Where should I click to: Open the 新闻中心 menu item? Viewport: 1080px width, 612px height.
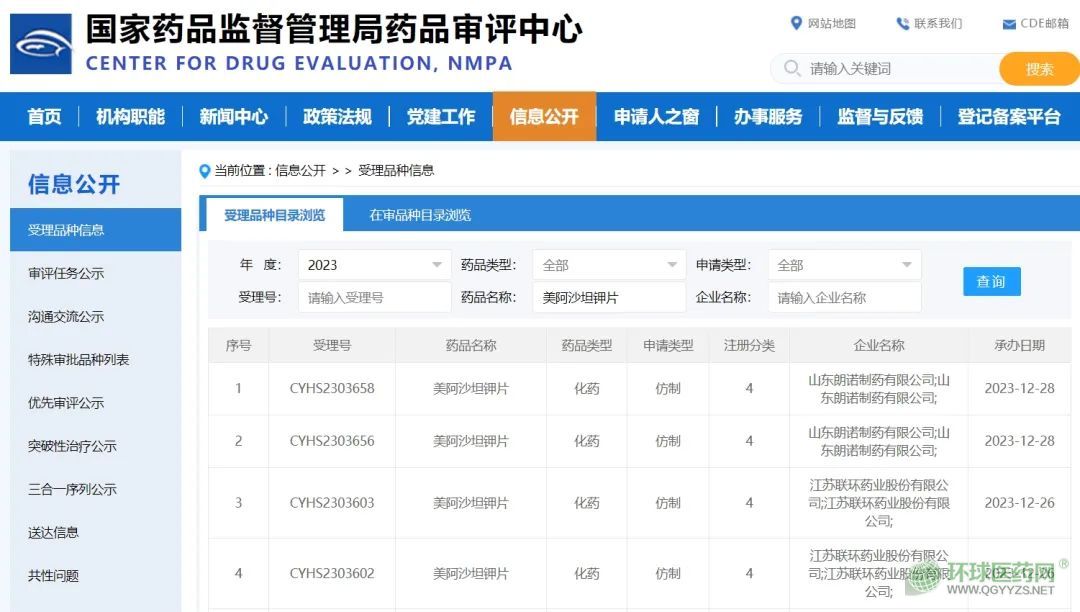(x=233, y=117)
